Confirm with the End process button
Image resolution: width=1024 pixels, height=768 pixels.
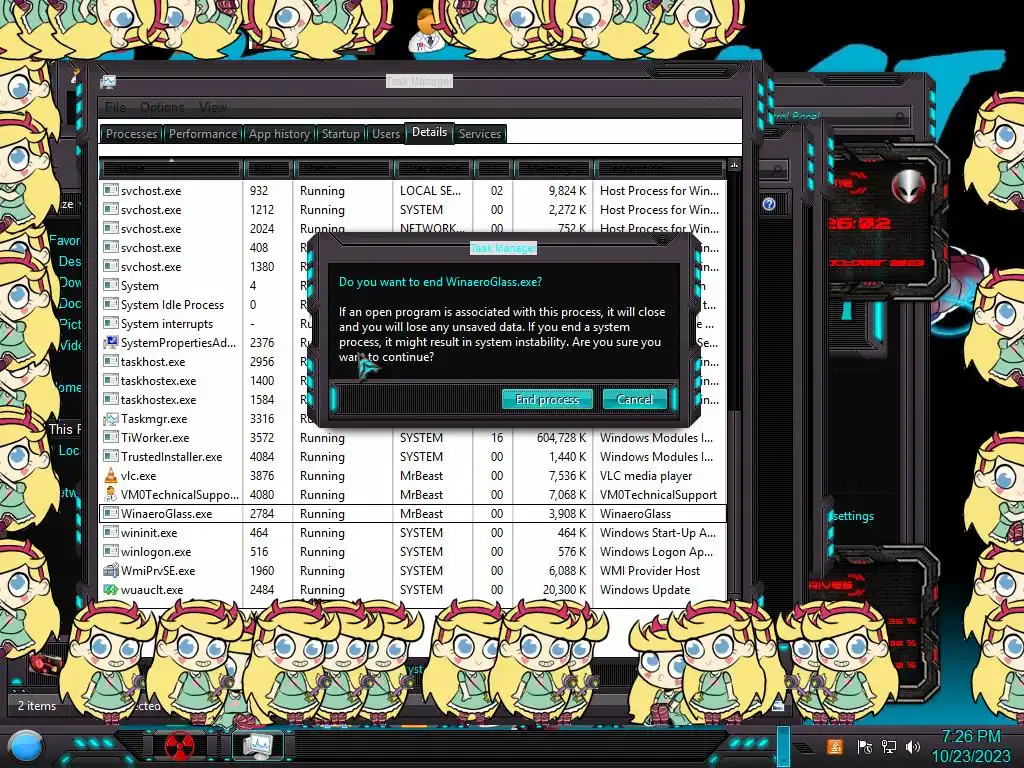(547, 399)
